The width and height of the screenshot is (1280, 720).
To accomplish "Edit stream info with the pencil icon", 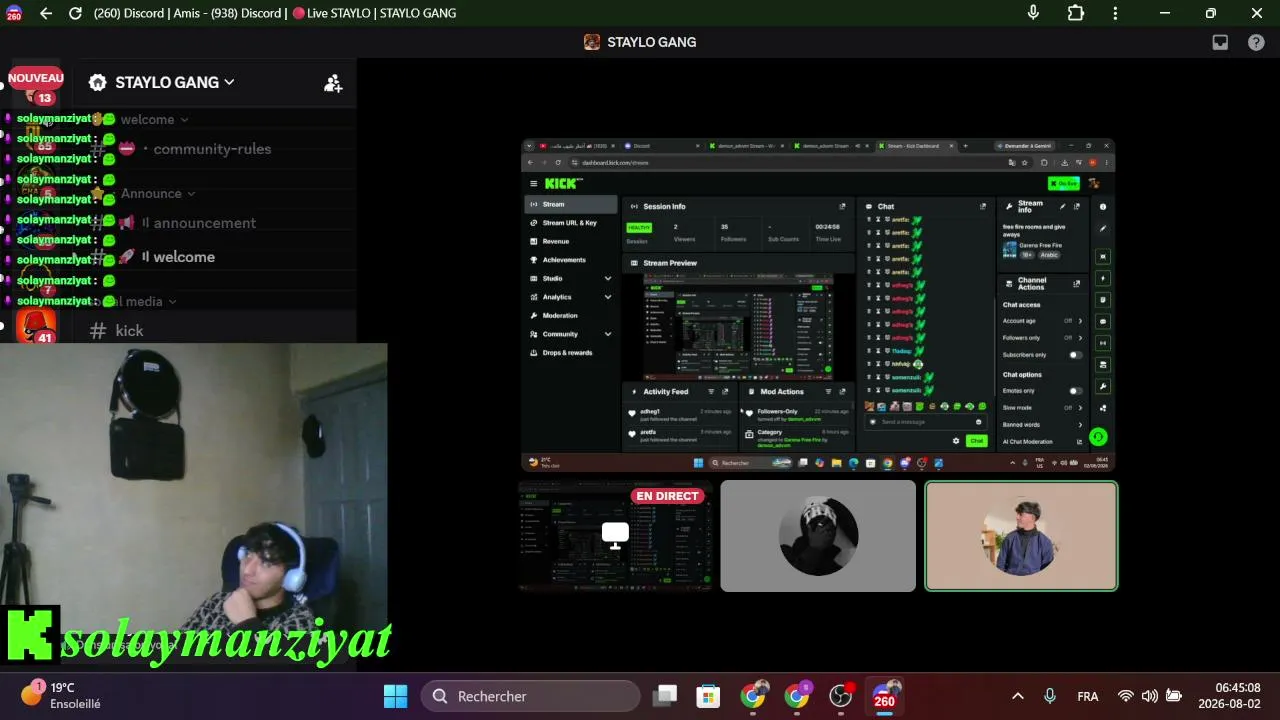I will pyautogui.click(x=1062, y=206).
